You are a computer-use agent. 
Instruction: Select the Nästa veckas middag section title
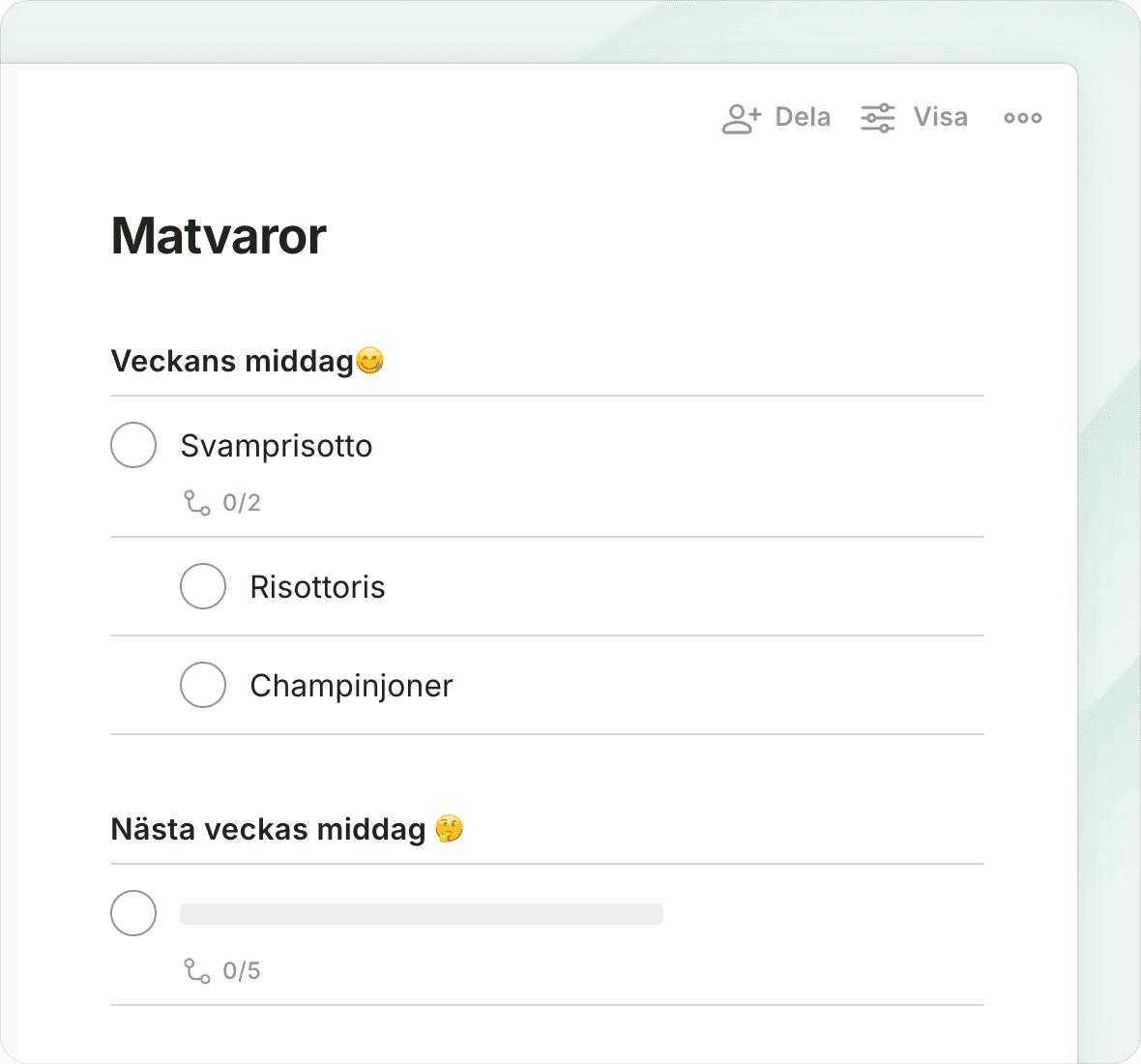pos(268,829)
